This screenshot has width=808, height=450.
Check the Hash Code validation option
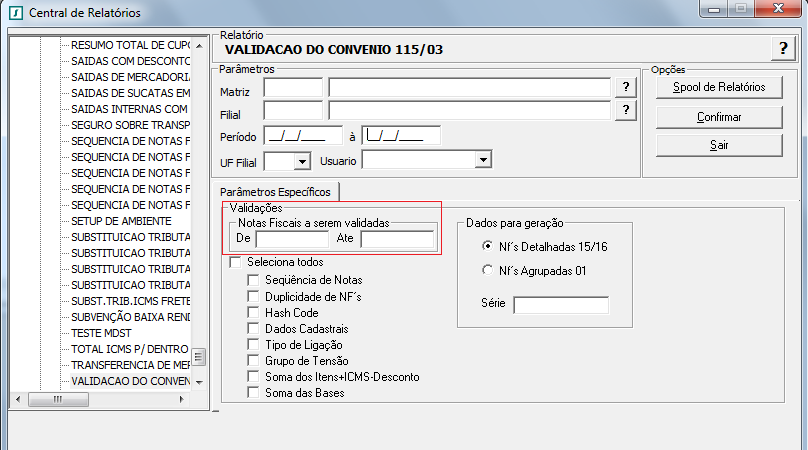tap(254, 313)
